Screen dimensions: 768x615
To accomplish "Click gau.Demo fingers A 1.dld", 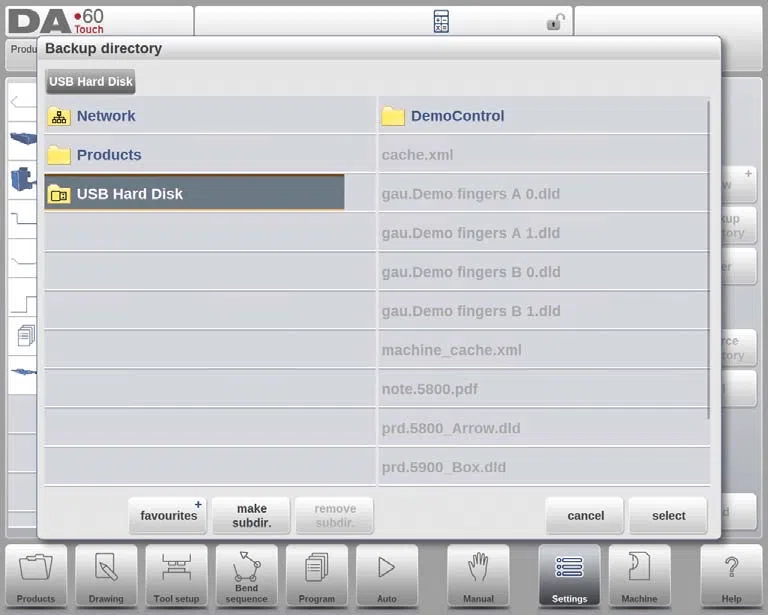I will point(544,233).
